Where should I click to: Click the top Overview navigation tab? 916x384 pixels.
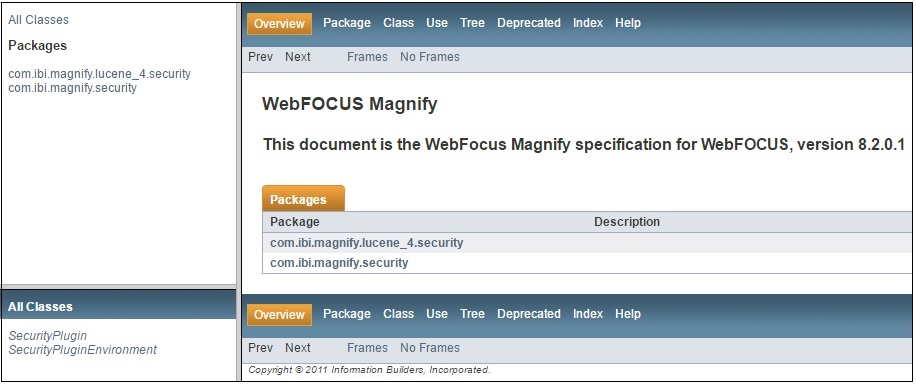pyautogui.click(x=279, y=23)
